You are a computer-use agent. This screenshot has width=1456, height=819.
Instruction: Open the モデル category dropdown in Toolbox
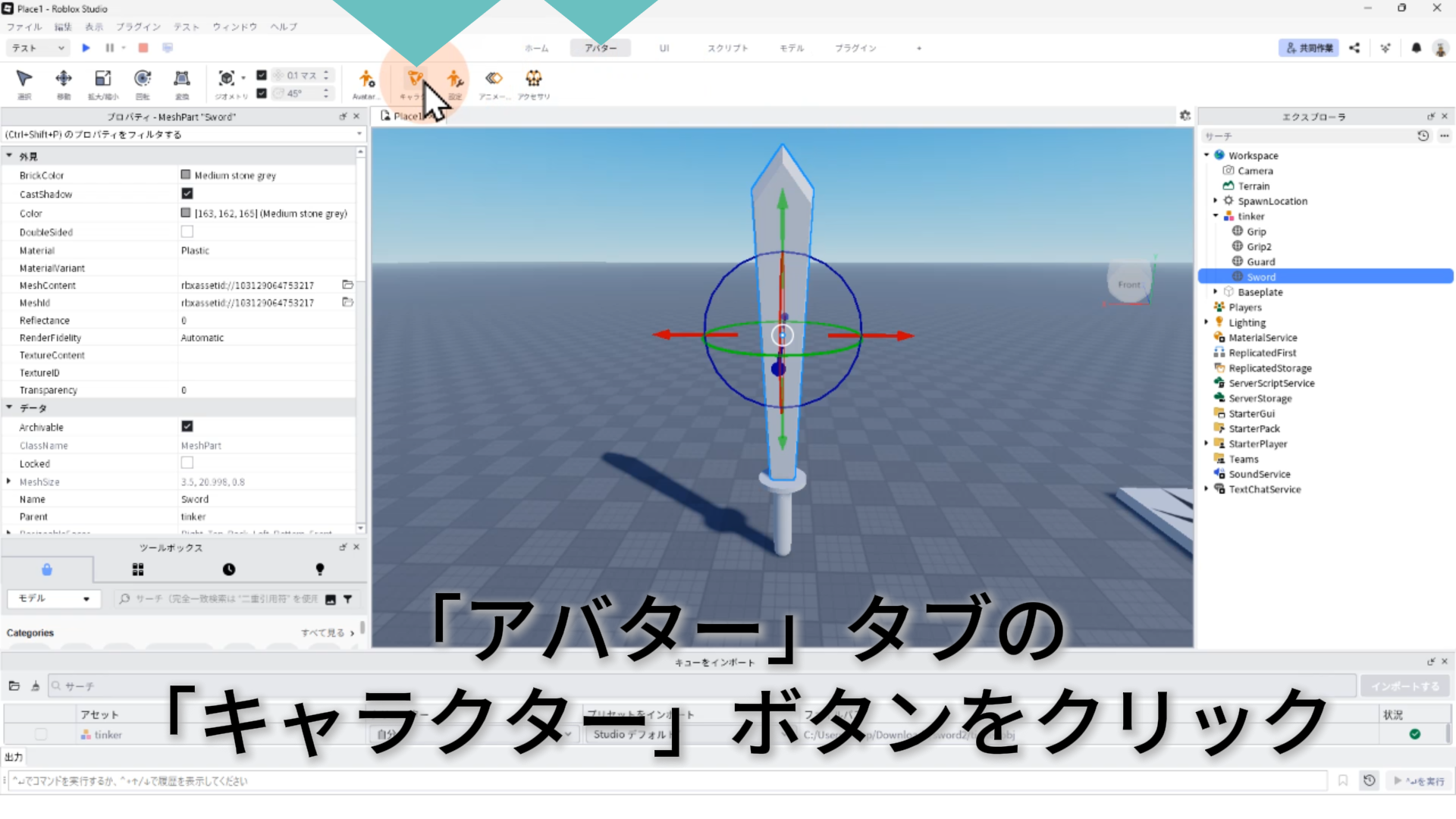(53, 598)
